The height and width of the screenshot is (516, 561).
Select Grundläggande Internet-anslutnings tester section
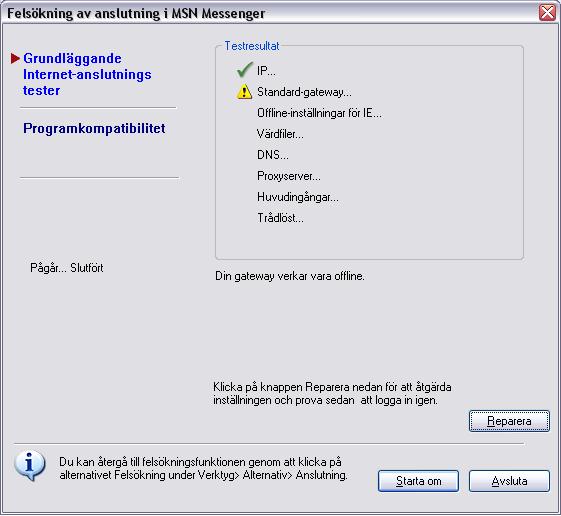tap(87, 74)
